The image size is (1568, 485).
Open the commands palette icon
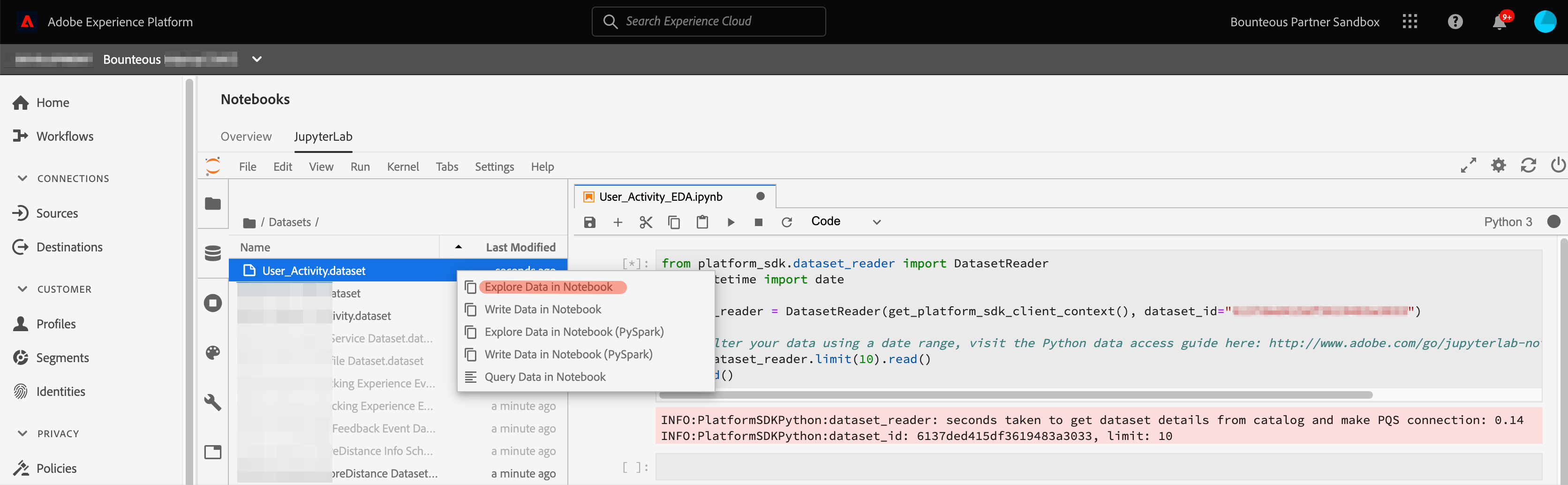point(212,353)
